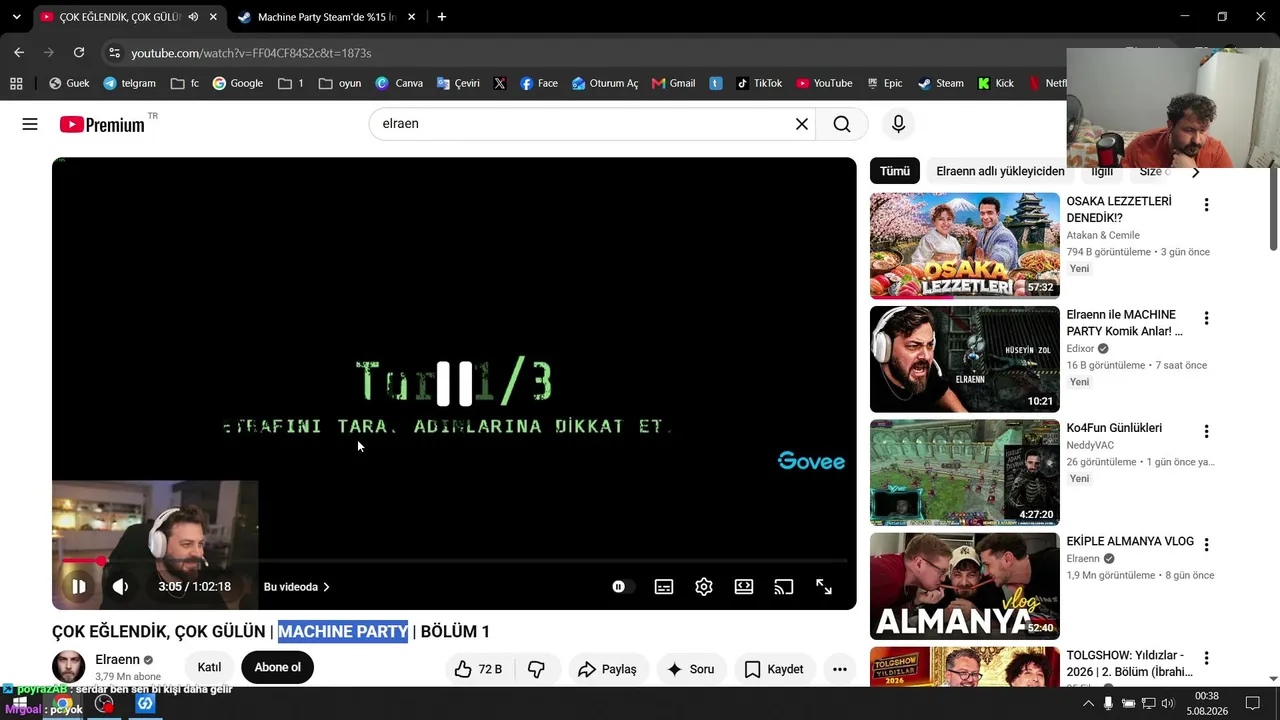The width and height of the screenshot is (1280, 720).
Task: Open the TikTok bookmark
Action: pyautogui.click(x=759, y=83)
